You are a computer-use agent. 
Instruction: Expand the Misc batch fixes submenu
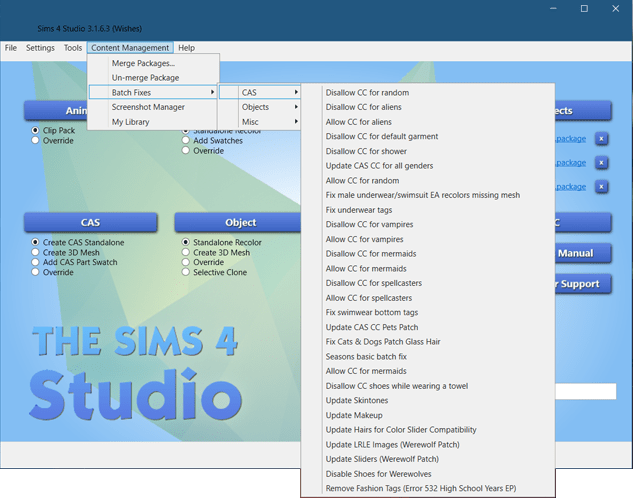tap(260, 122)
